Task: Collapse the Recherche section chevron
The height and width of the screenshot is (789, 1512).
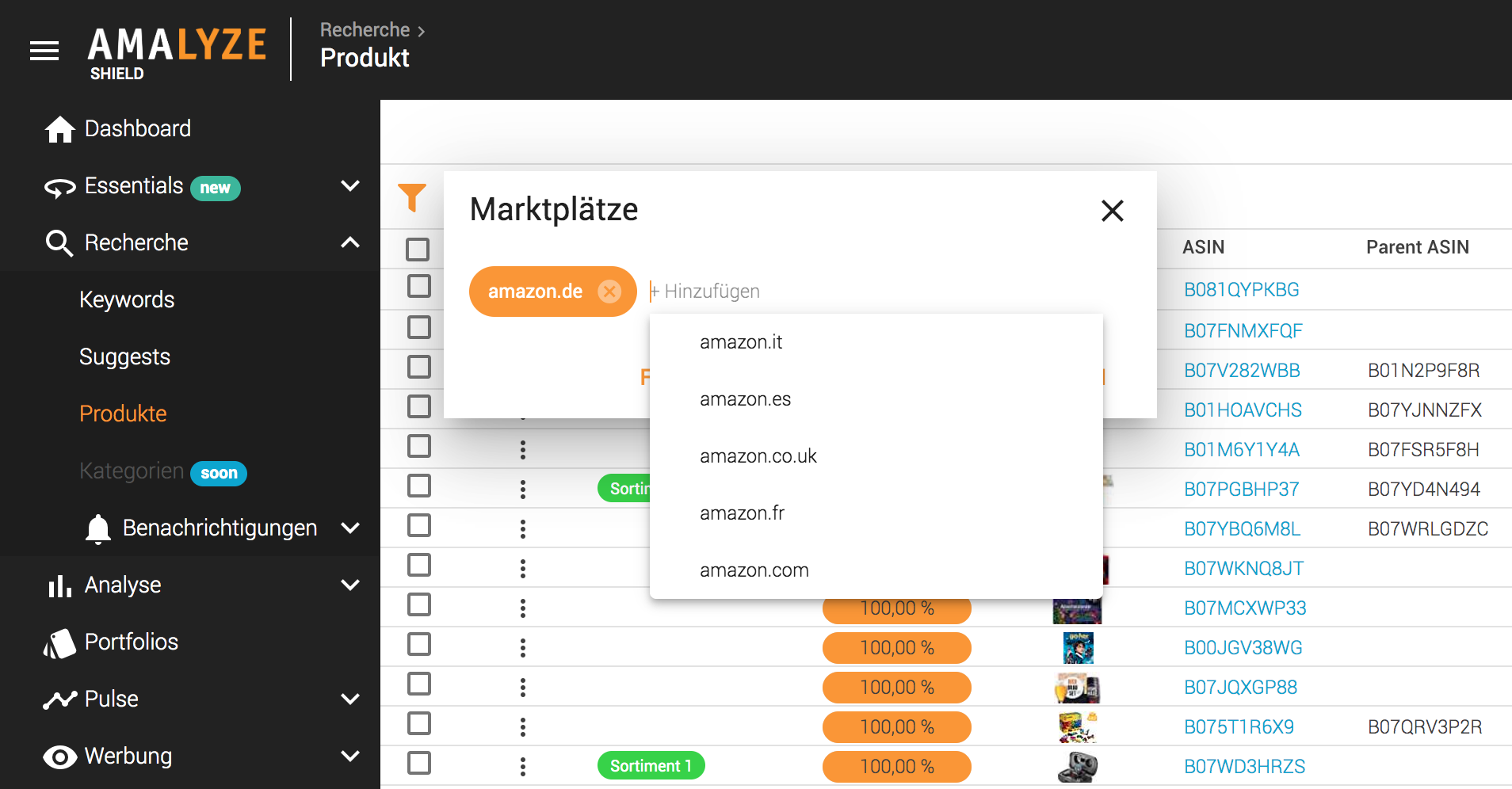Action: tap(350, 243)
